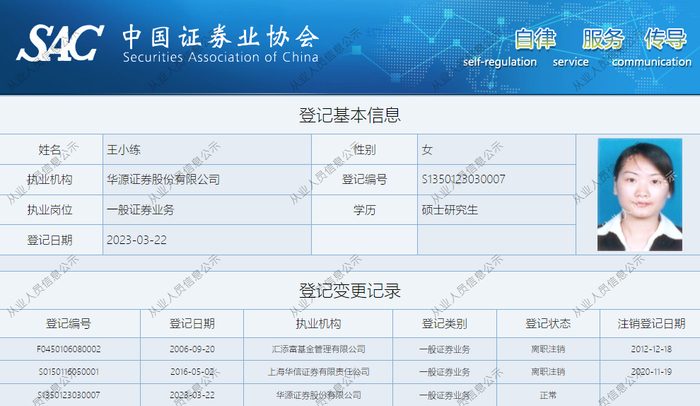Screen dimensions: 700x406
Task: Click 华源证券股份有限公司 in basic info table
Action: click(x=163, y=180)
